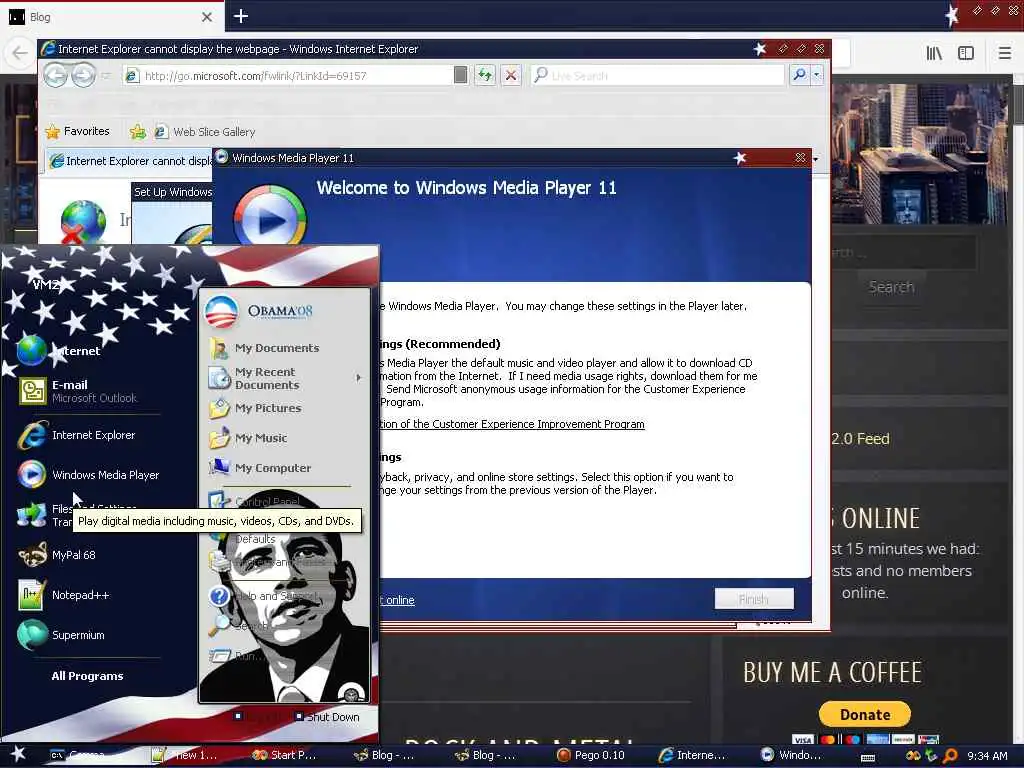Click the IE search magnifier button
The width and height of the screenshot is (1024, 768).
point(799,76)
